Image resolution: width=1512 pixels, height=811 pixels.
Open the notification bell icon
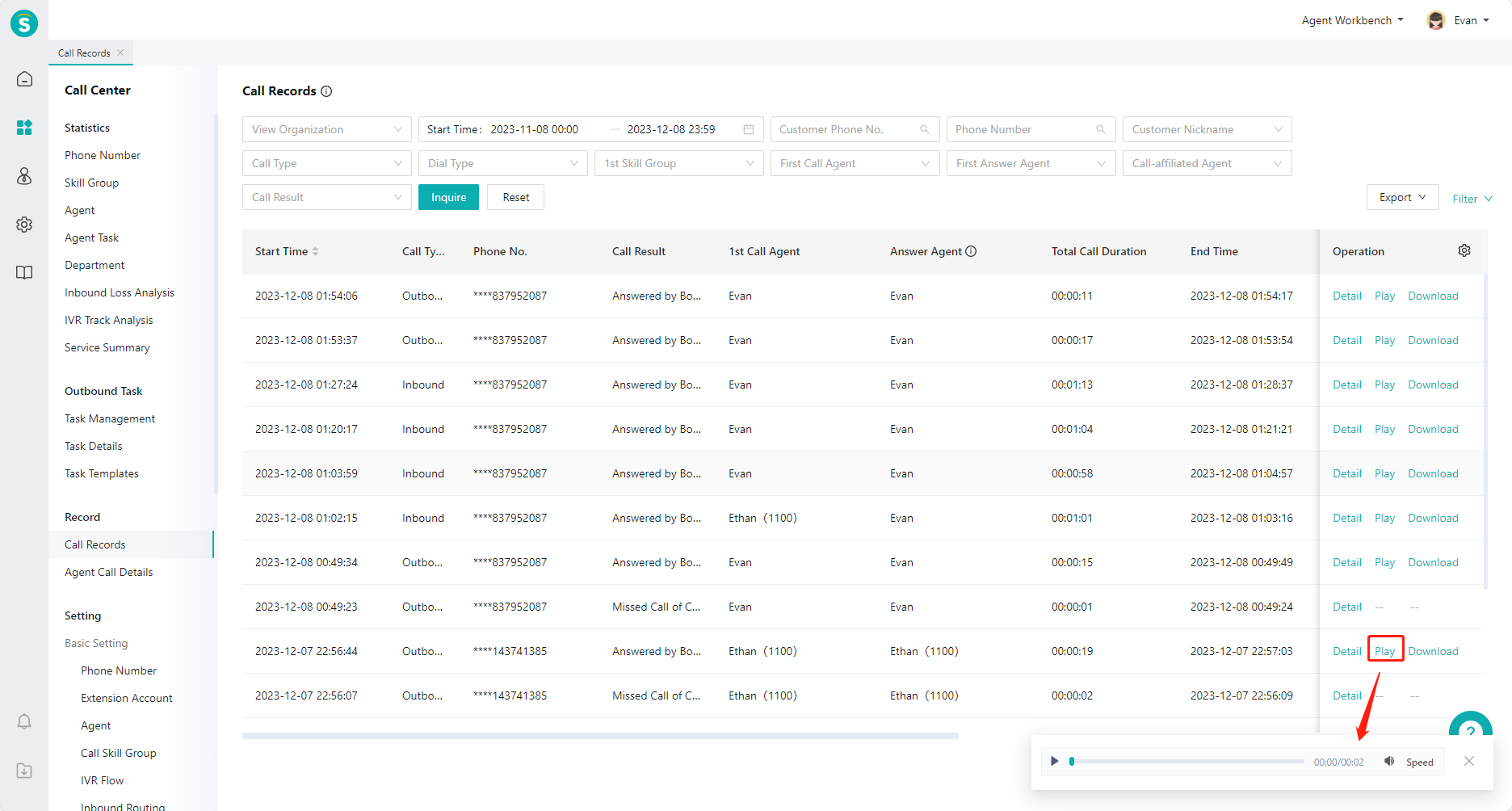tap(24, 721)
